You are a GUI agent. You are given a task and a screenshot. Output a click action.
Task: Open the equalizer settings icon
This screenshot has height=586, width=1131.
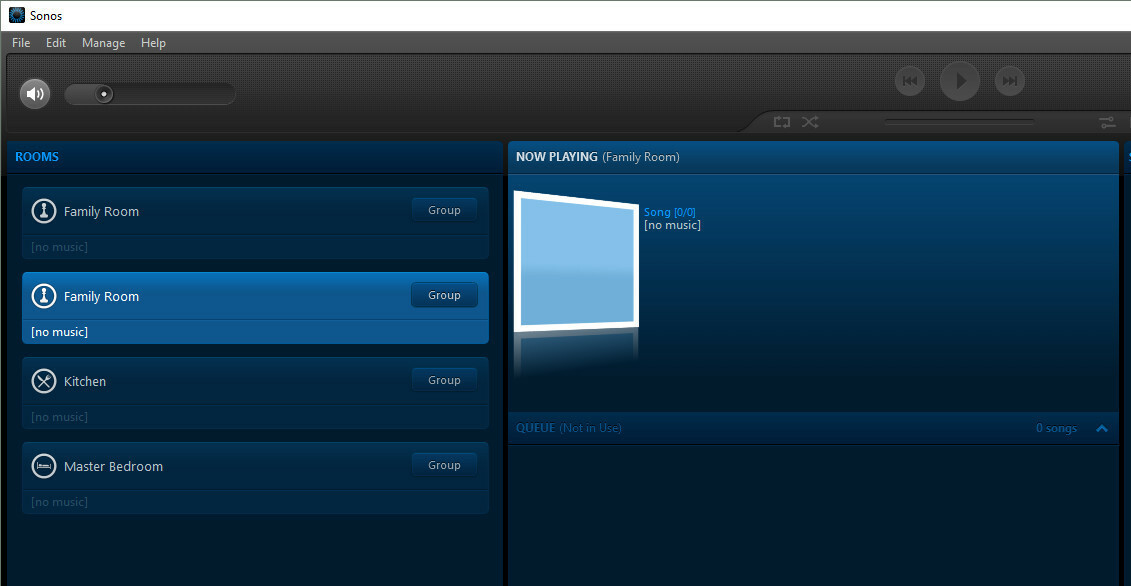(x=1107, y=123)
